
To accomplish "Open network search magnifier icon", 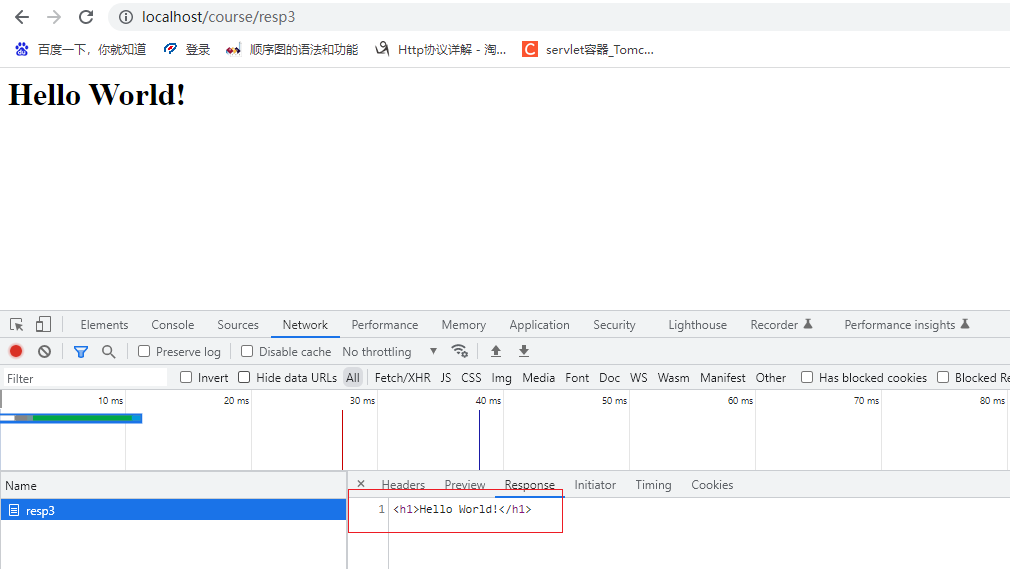I will tap(108, 352).
